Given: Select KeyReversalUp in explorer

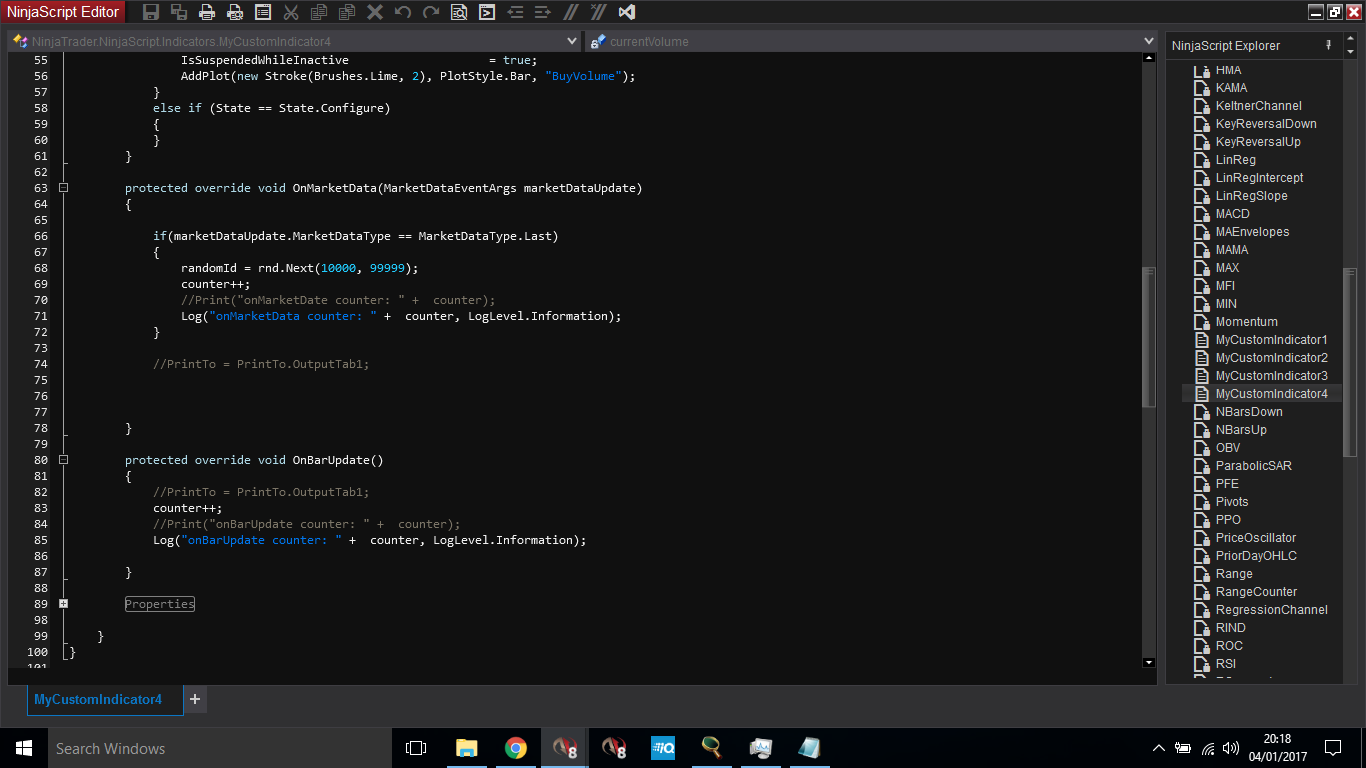Looking at the screenshot, I should (1258, 142).
